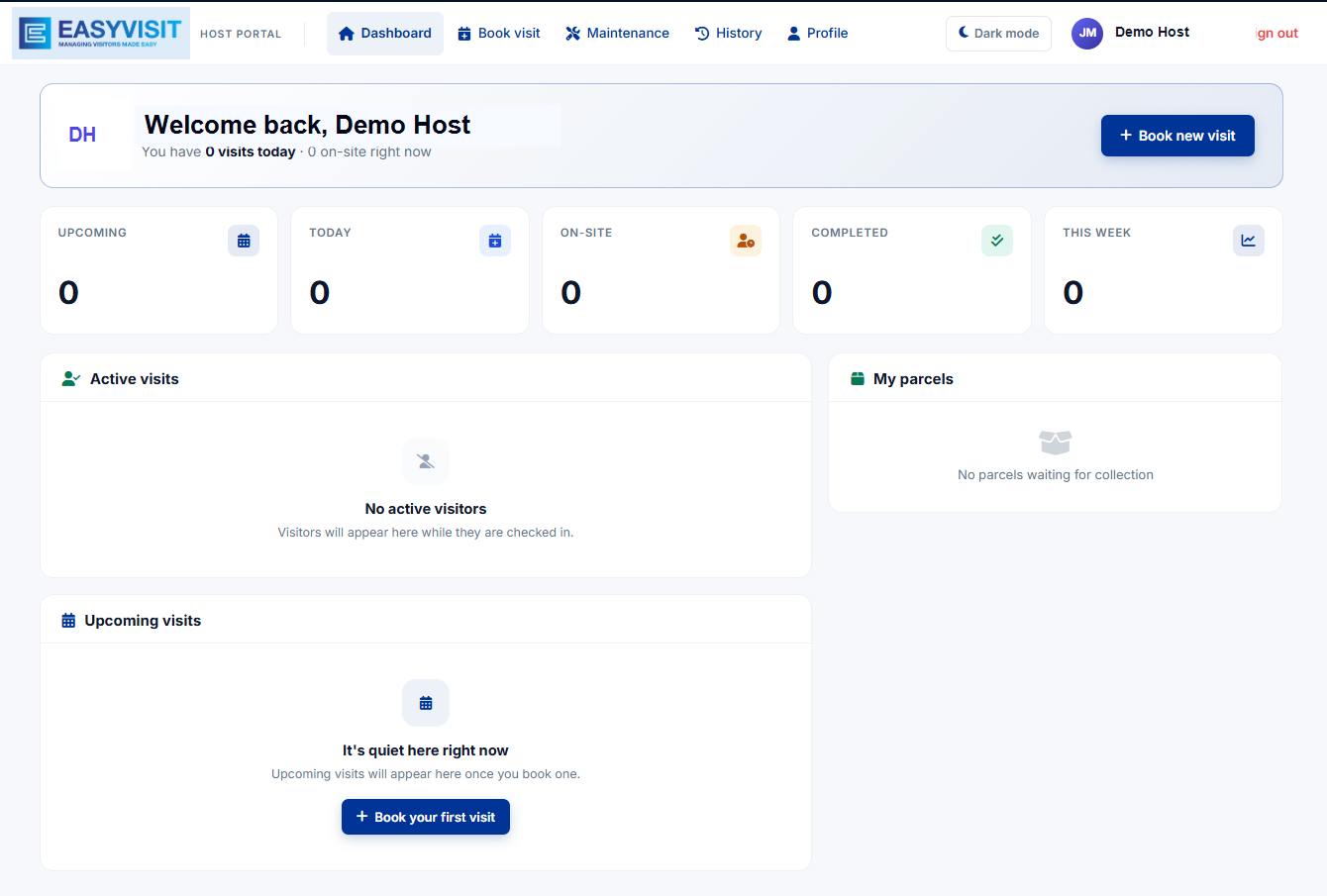Viewport: 1327px width, 896px height.
Task: Click the On-site card person icon
Action: pos(746,241)
